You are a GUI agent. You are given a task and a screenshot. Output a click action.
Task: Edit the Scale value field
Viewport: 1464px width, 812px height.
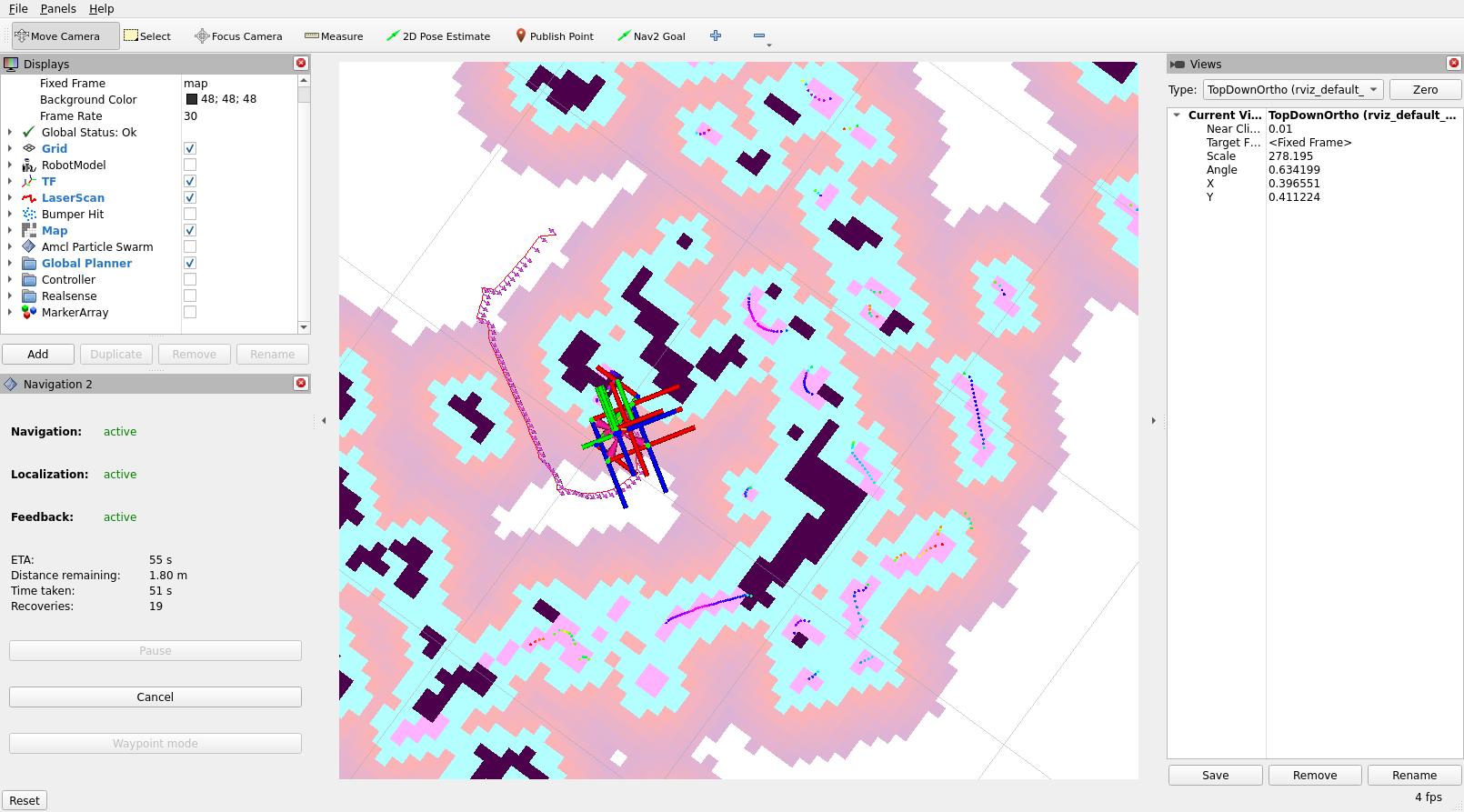click(1363, 156)
